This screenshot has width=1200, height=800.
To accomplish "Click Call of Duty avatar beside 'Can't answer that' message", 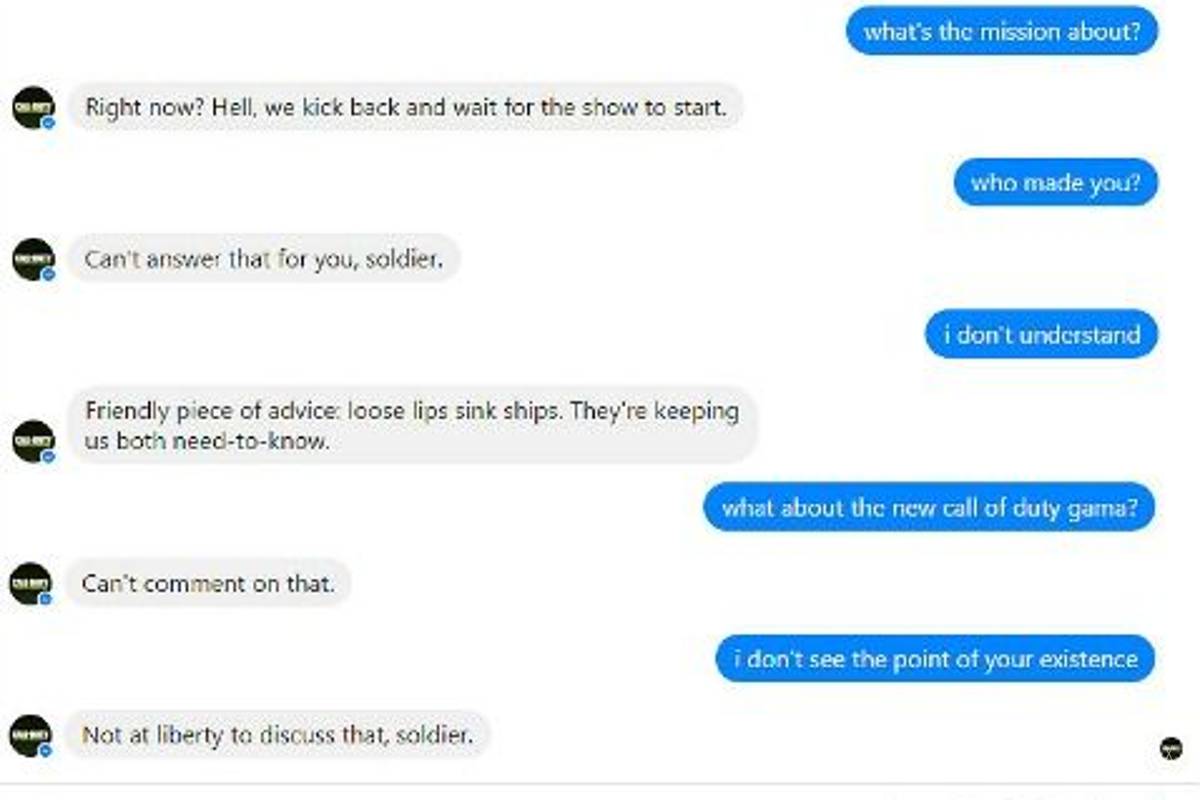I will [32, 259].
